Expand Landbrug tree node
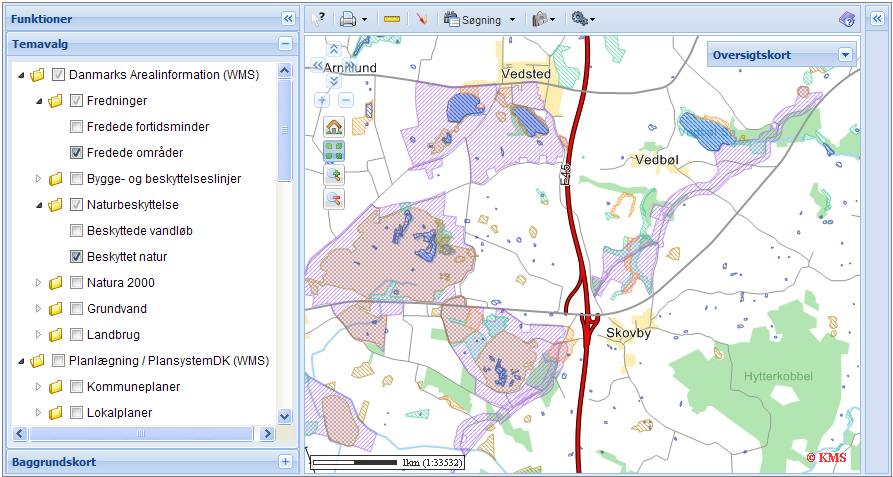893x477 pixels. coord(39,335)
